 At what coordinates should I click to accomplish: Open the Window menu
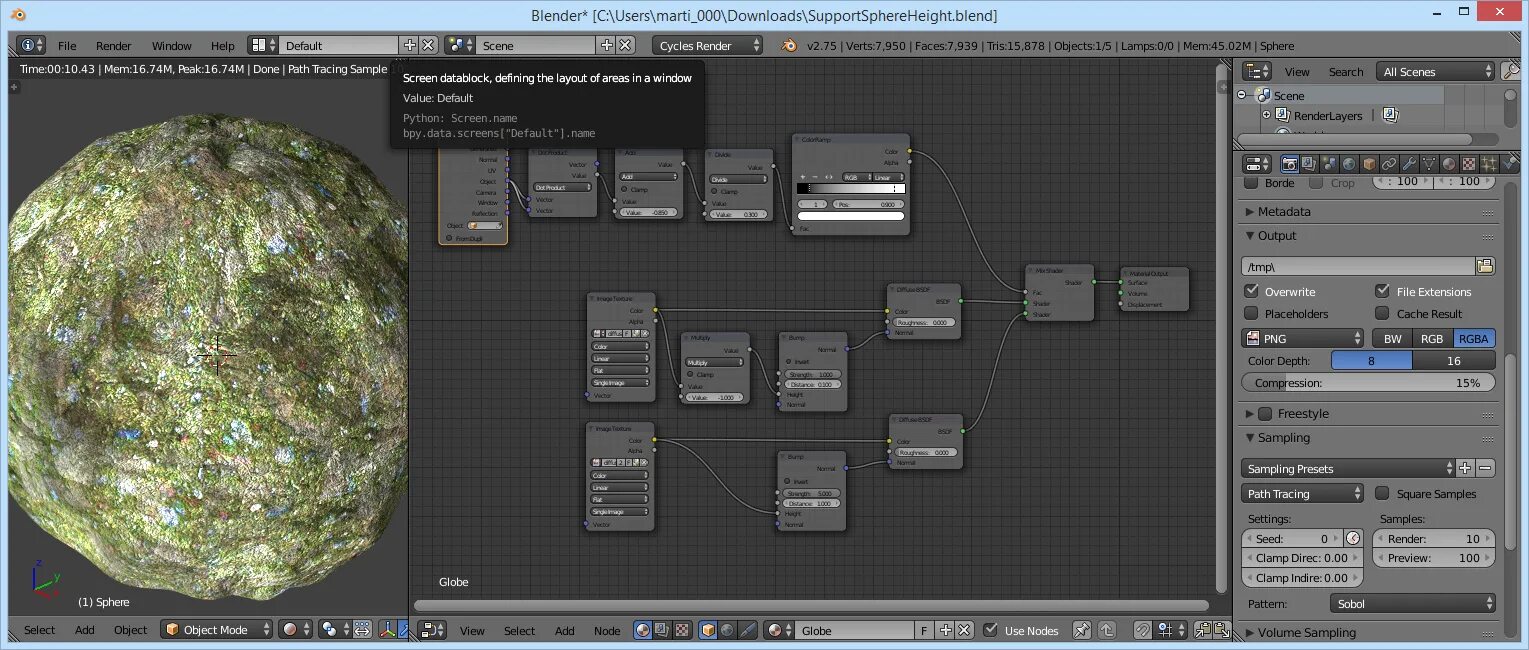[171, 45]
